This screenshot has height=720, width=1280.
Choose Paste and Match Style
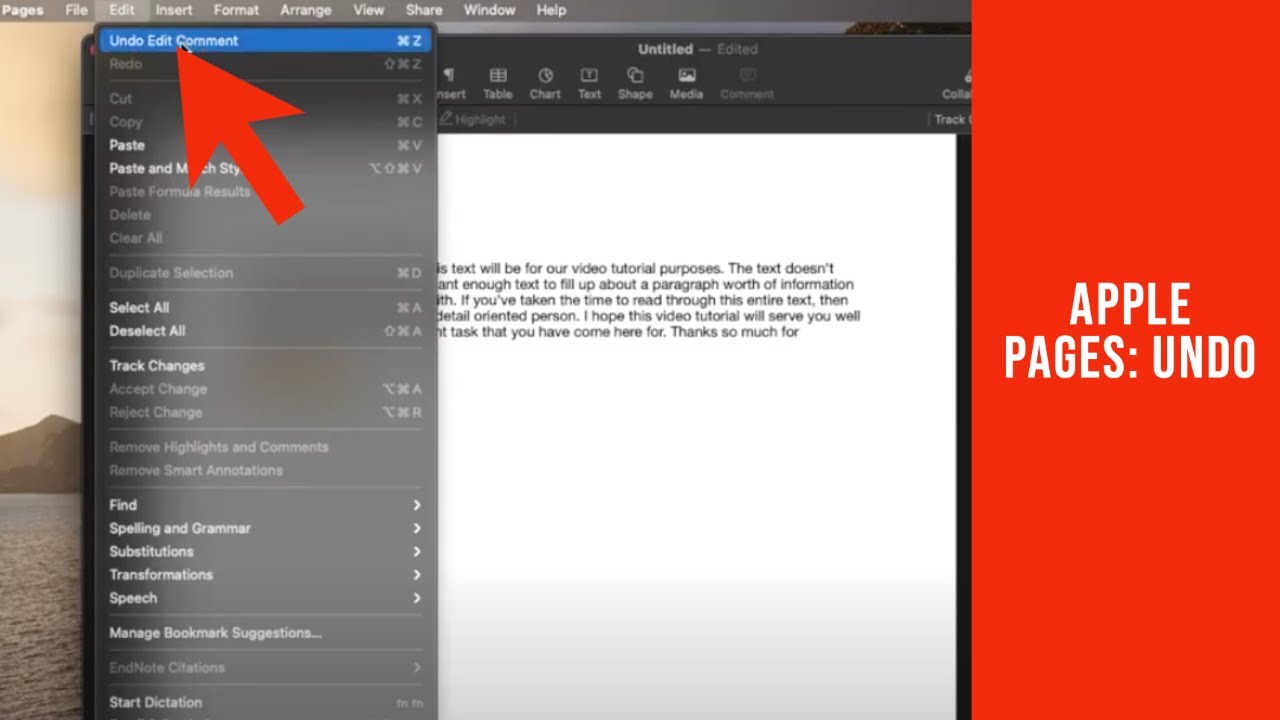[x=265, y=168]
